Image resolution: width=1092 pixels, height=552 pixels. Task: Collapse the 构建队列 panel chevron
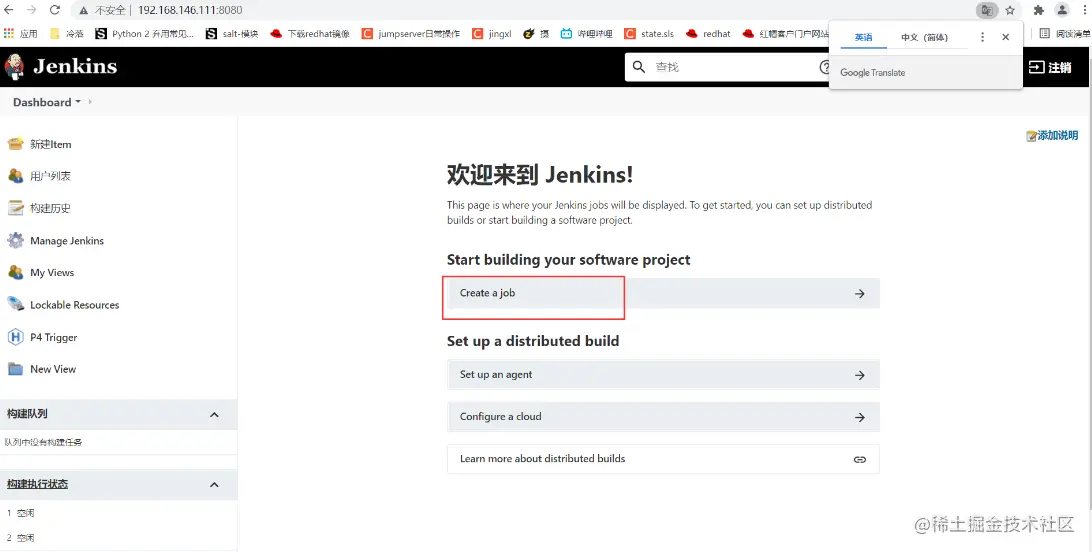tap(214, 415)
